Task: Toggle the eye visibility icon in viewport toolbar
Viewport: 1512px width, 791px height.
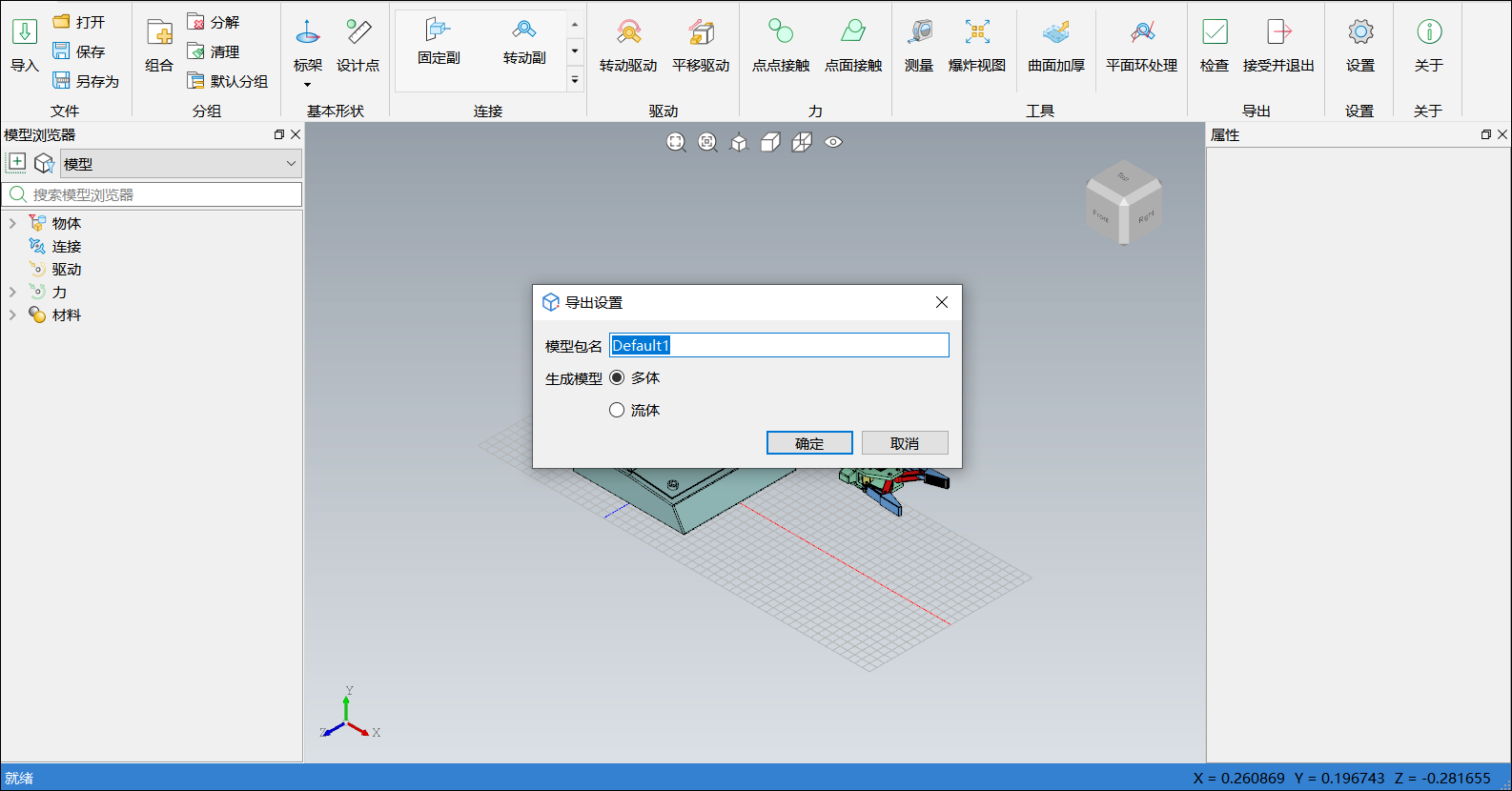Action: (833, 142)
